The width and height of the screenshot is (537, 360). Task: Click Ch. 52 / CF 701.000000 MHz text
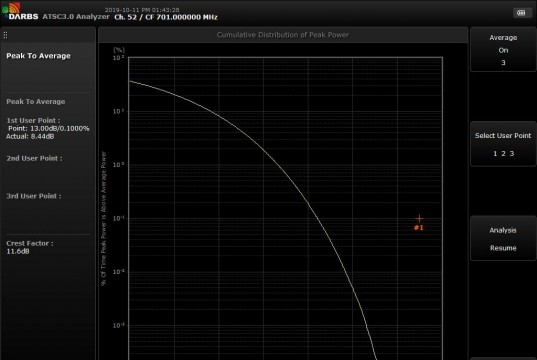(166, 17)
